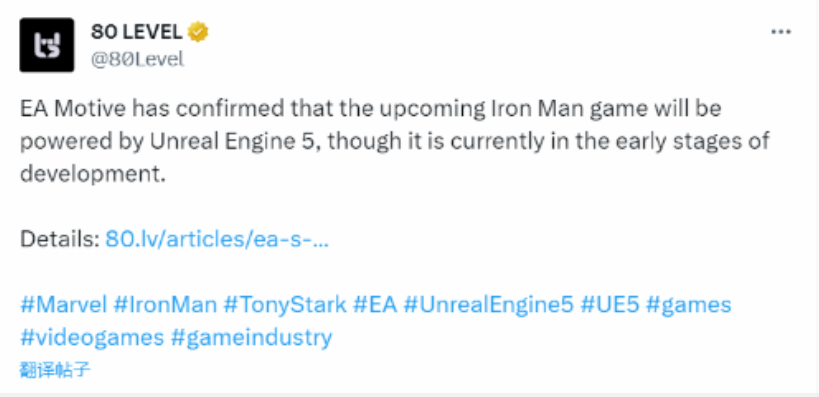Open the #gameindustry hashtag
This screenshot has height=397, width=819.
tap(251, 337)
